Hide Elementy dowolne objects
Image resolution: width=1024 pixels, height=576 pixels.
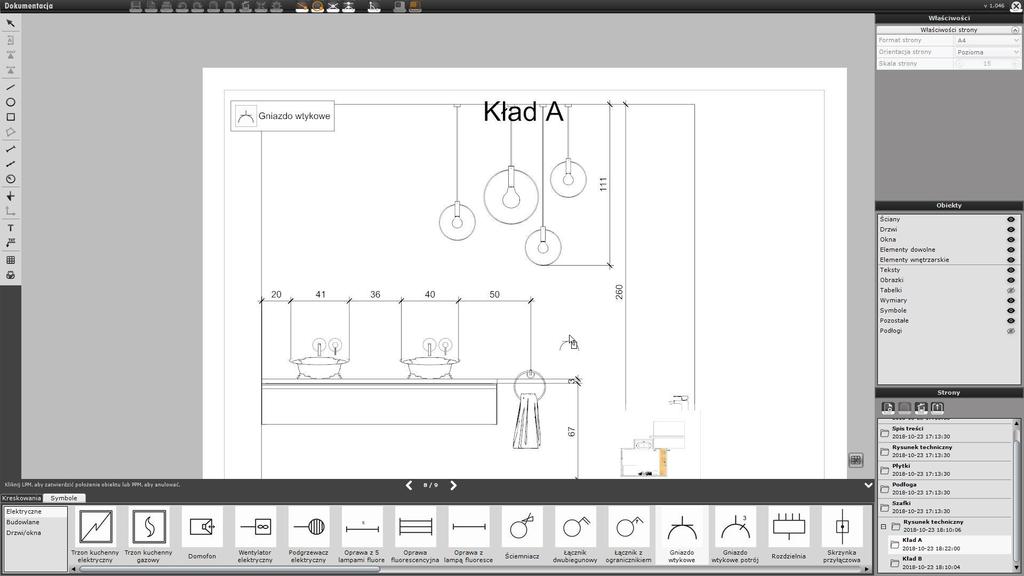(1010, 250)
